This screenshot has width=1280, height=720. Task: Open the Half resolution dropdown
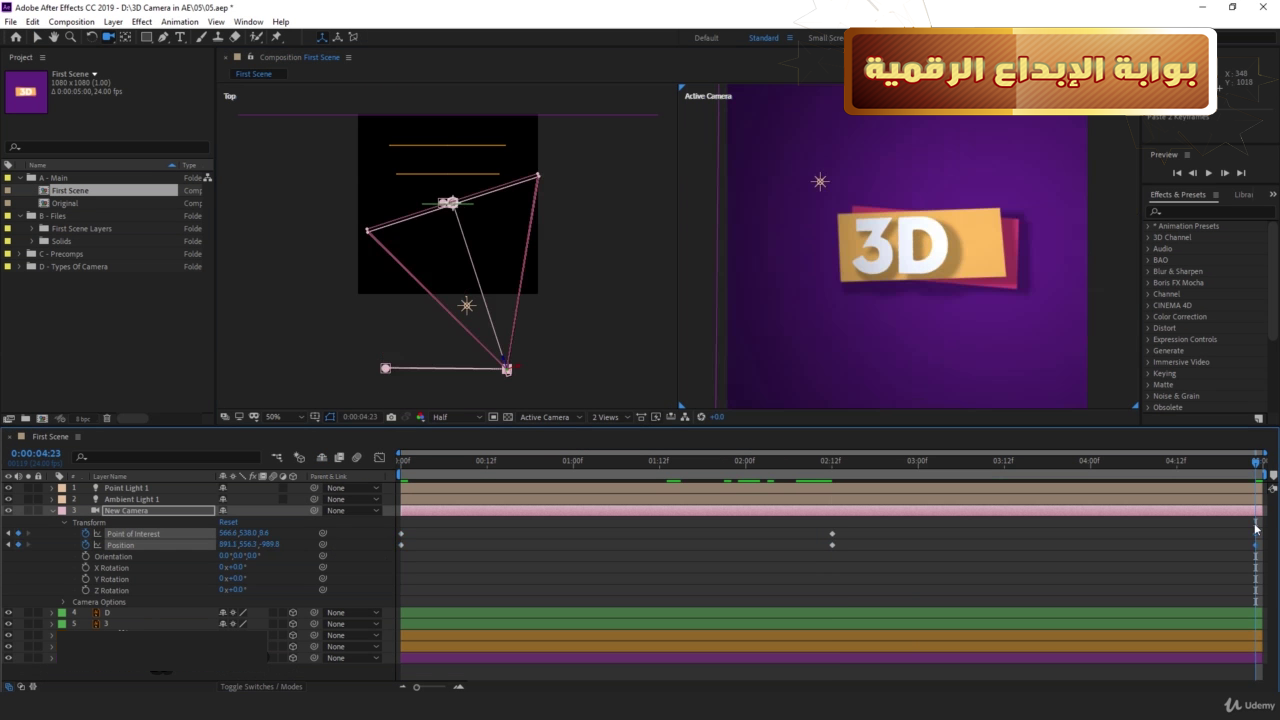point(458,417)
